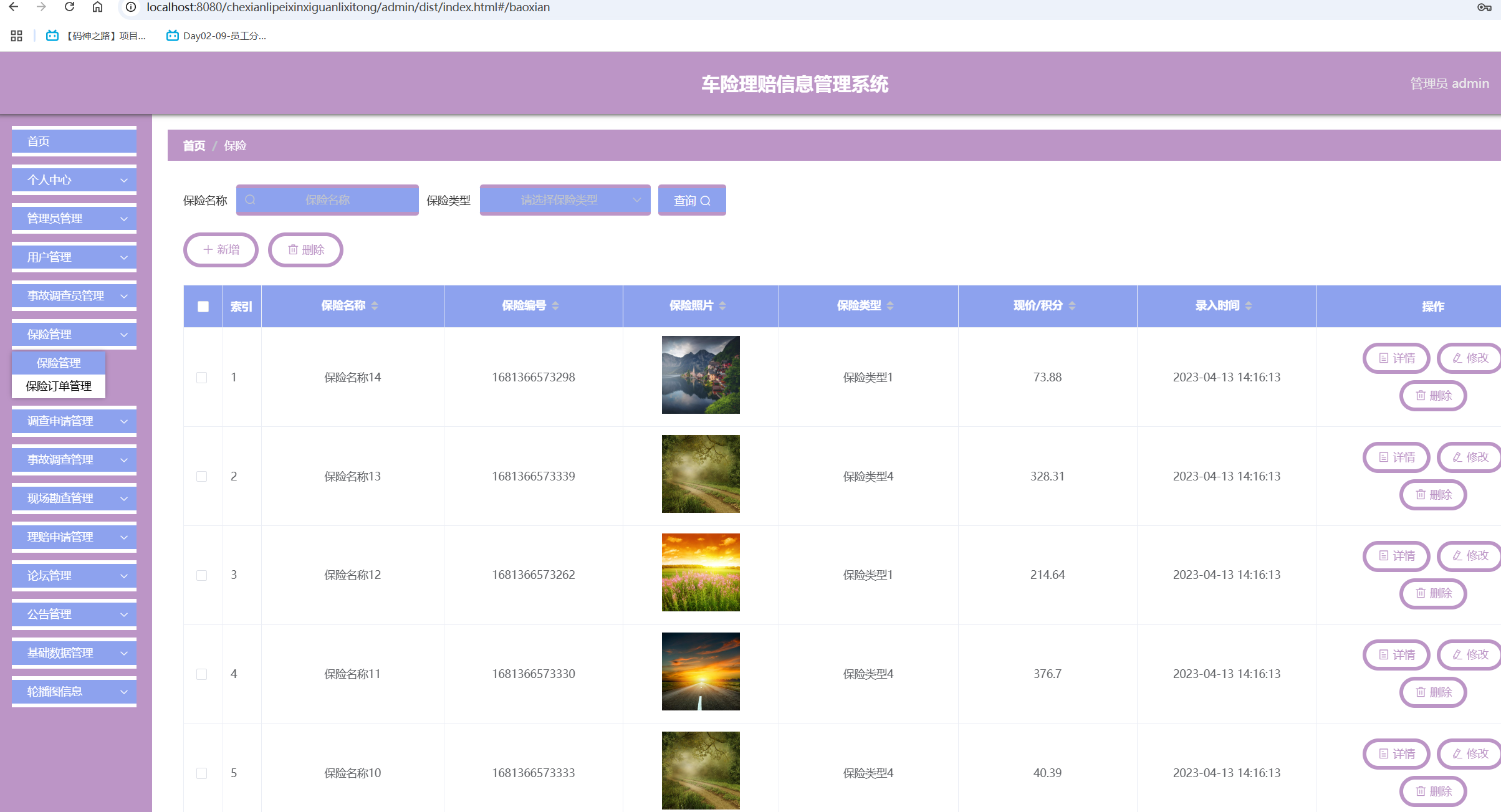Click the password key icon in address bar

click(x=1484, y=7)
